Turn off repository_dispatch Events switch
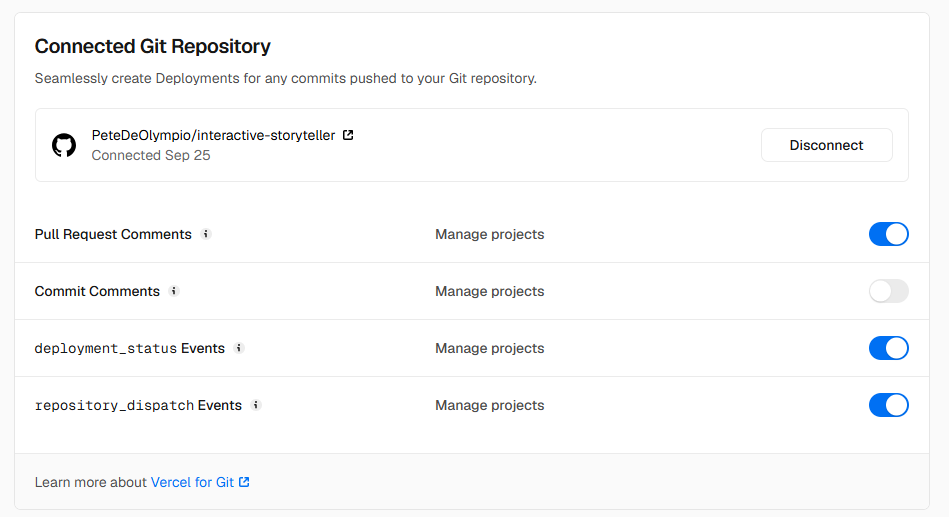The height and width of the screenshot is (517, 949). tap(888, 405)
